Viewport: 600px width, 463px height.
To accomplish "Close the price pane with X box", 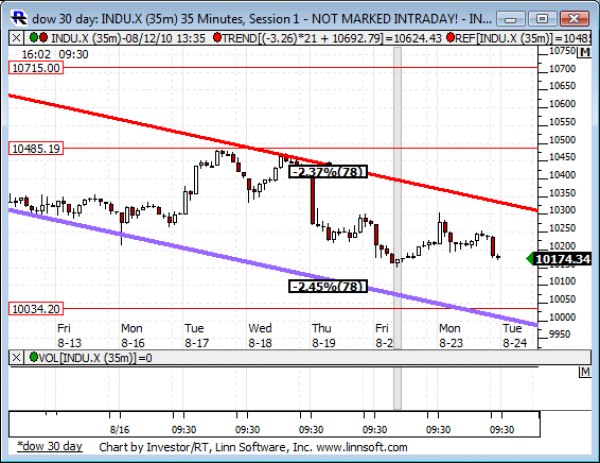I will (16, 38).
